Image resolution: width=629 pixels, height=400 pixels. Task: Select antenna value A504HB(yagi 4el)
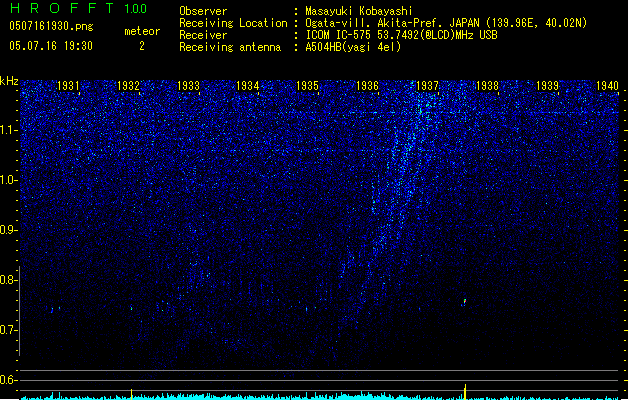(353, 47)
